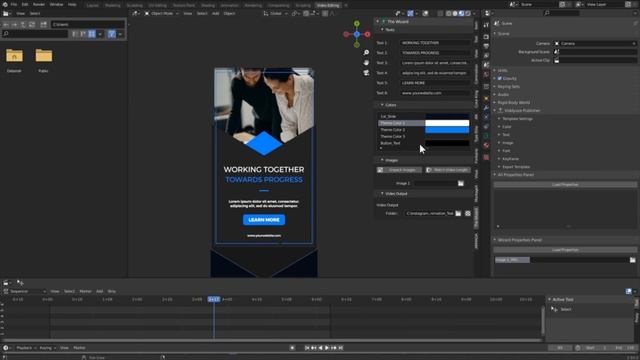Click the Text 5 field LEARN MORE
Image resolution: width=640 pixels, height=360 pixels.
(x=435, y=83)
